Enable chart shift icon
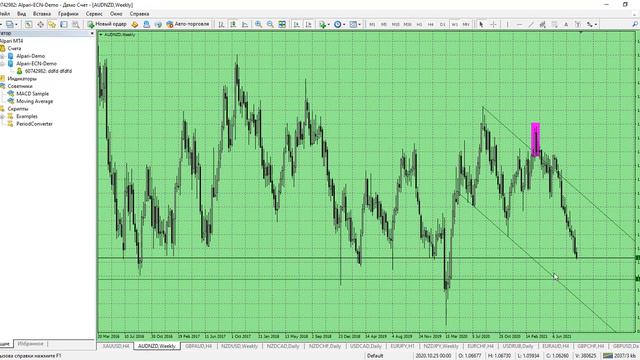 click(309, 24)
